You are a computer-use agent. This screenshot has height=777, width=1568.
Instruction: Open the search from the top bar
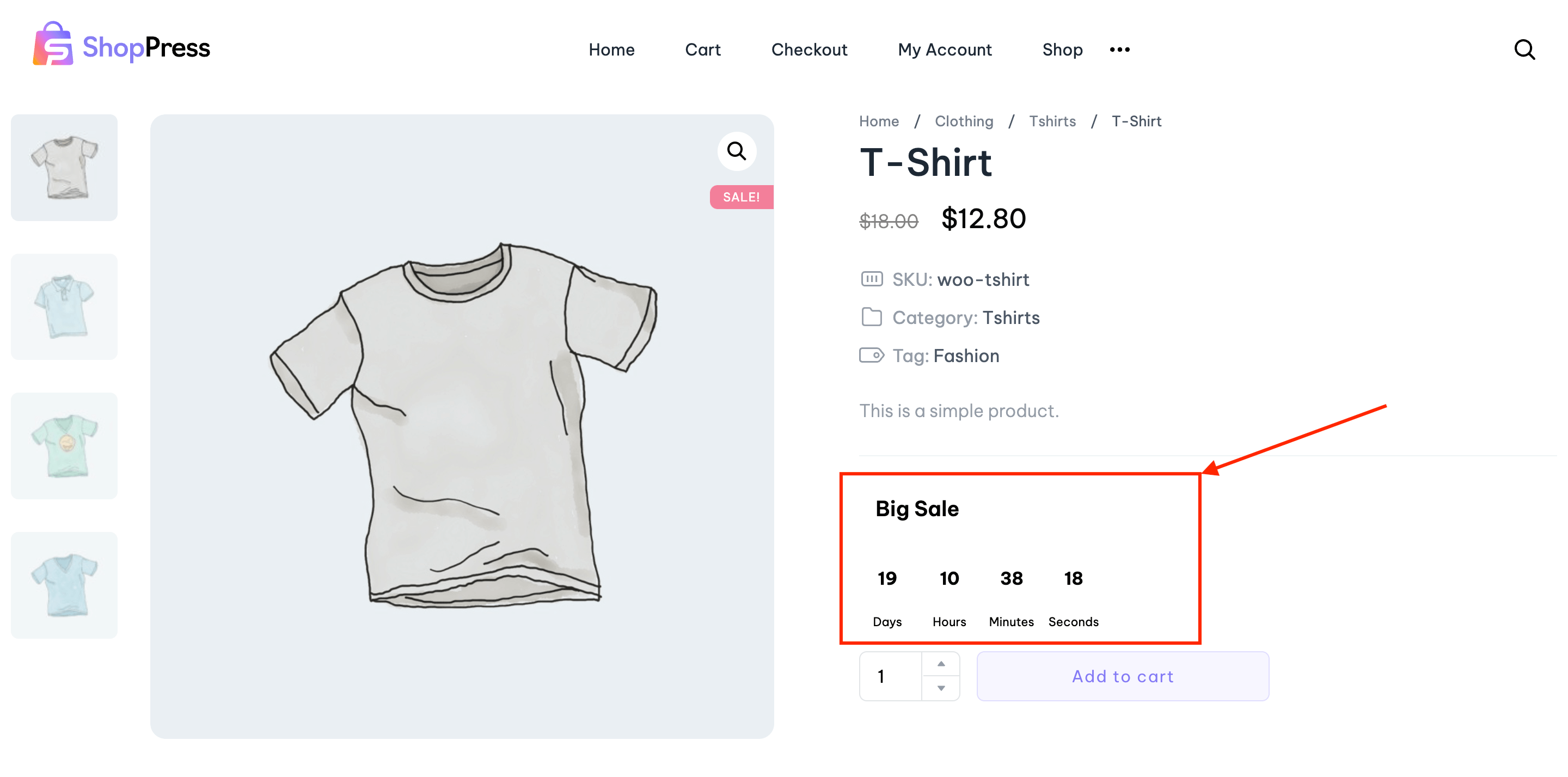point(1525,50)
